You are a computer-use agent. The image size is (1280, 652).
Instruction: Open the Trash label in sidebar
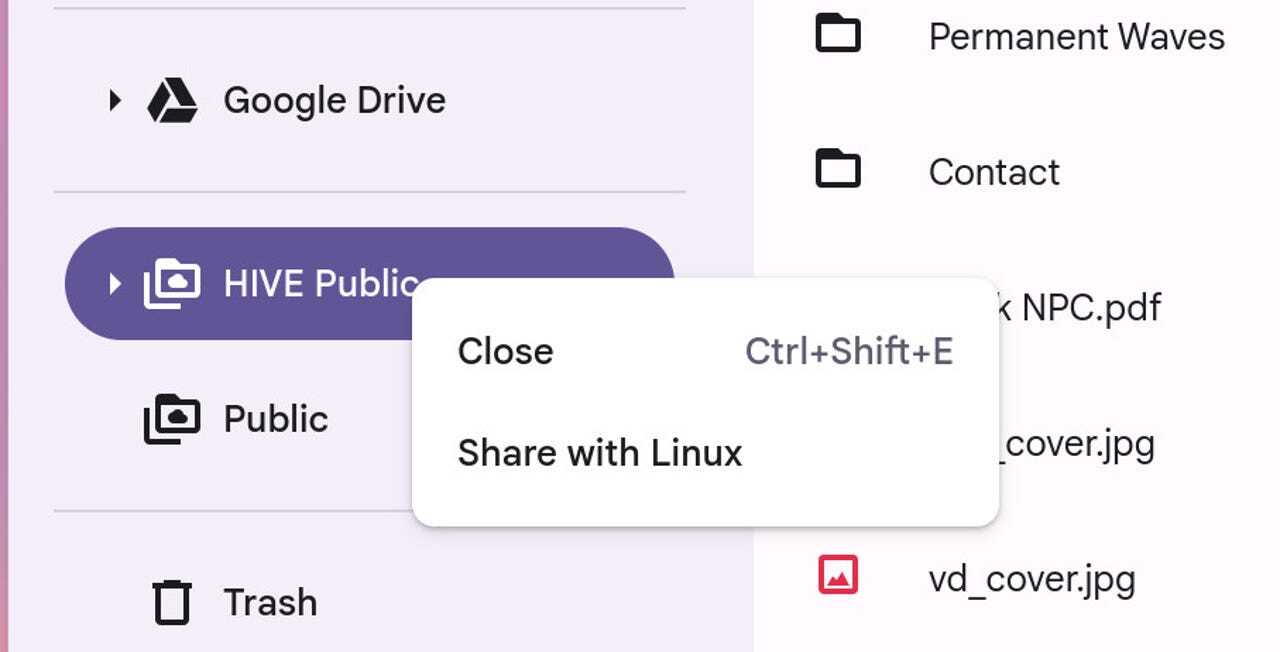pyautogui.click(x=270, y=602)
